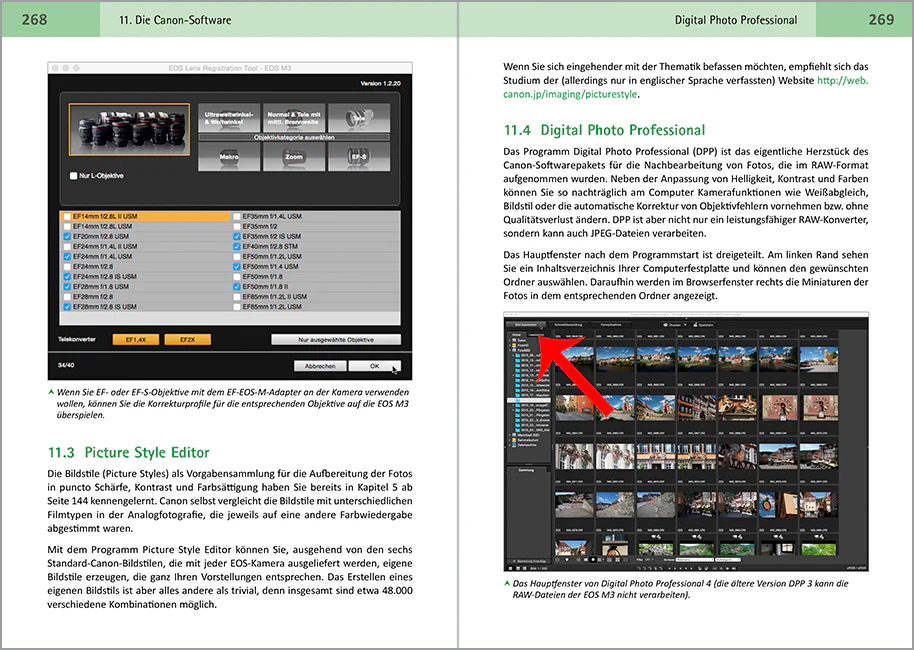Uncheck EF28mm f/2.8 IS USM lens
The image size is (914, 650).
tap(67, 307)
